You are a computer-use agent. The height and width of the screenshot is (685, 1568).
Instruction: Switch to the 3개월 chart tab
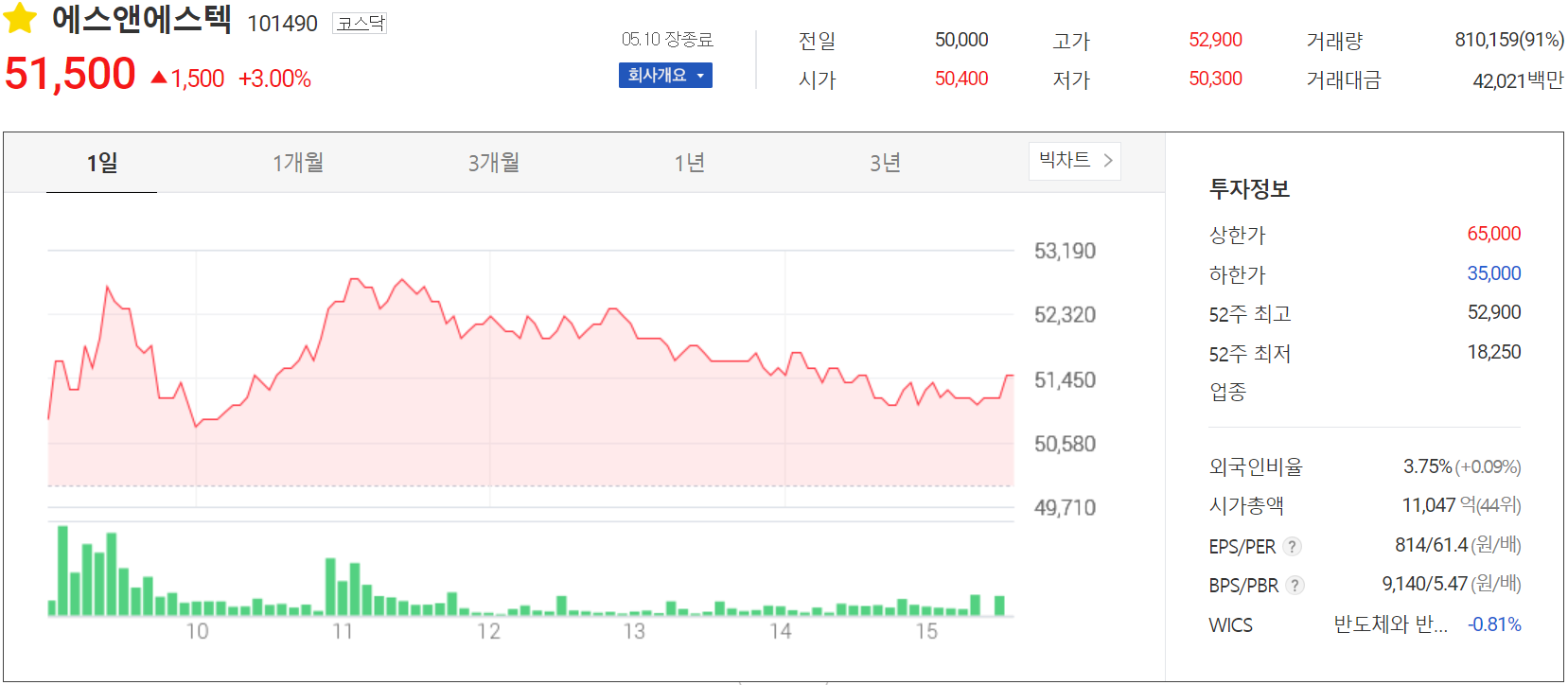click(494, 163)
